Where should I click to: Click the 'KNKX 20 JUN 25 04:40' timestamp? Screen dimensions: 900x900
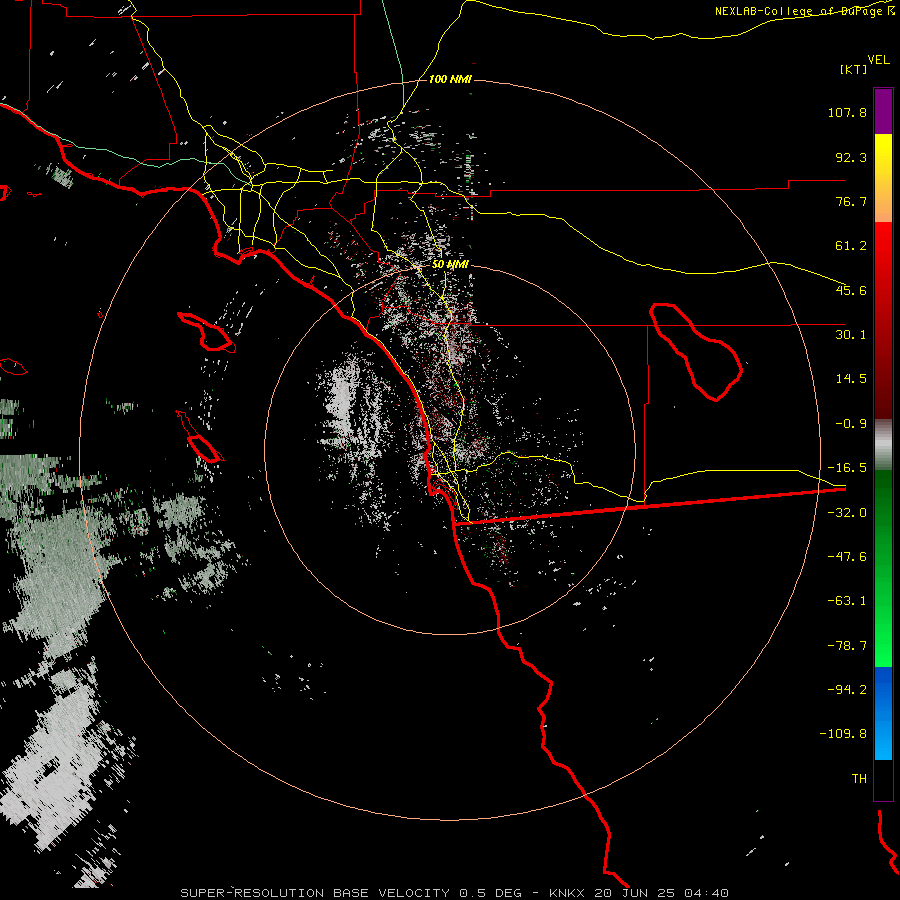(x=639, y=893)
